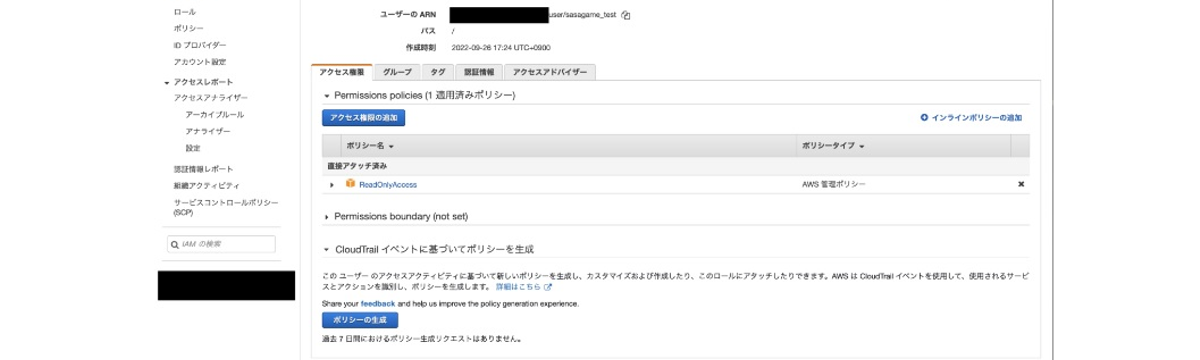Click the ポリシーの生成 button
Image resolution: width=1200 pixels, height=360 pixels.
pos(360,320)
